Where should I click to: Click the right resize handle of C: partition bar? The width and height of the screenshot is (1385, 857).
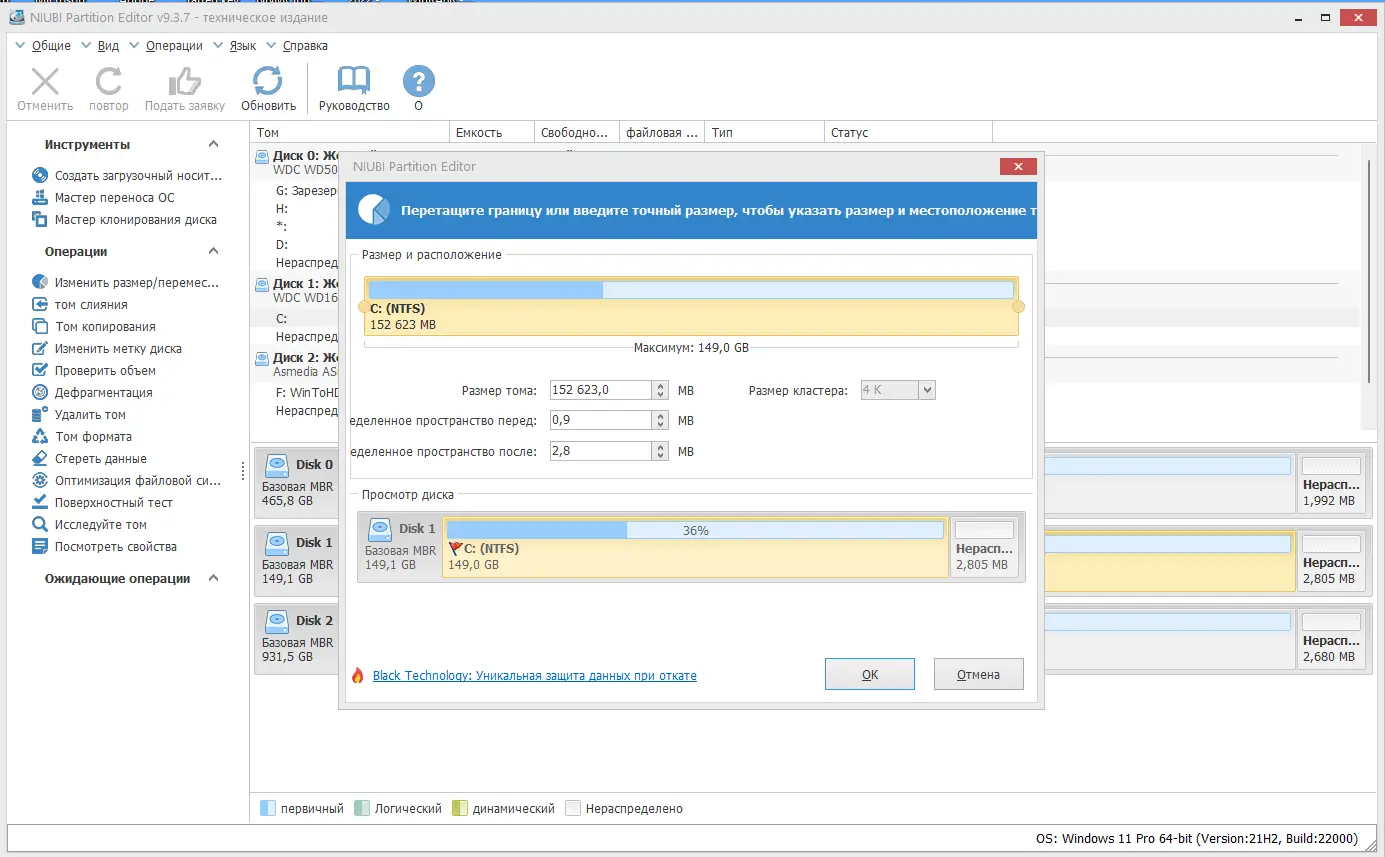click(1018, 307)
